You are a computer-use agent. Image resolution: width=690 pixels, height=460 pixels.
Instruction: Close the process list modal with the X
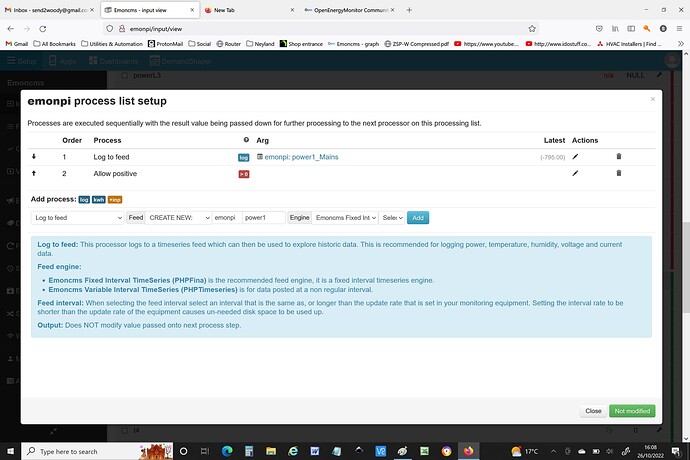pos(653,99)
